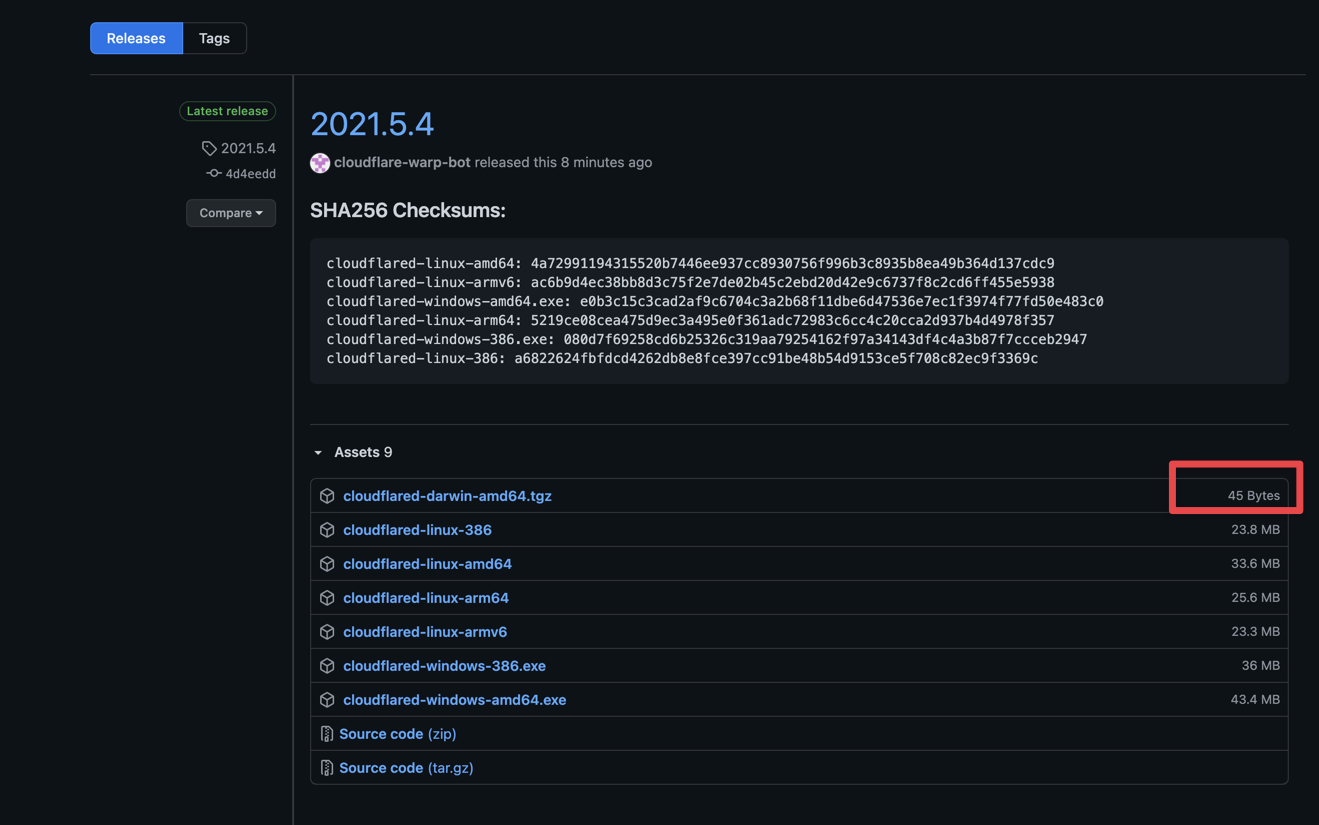Download the cloudflared-windows-386.exe asset
Image resolution: width=1319 pixels, height=825 pixels.
[x=444, y=665]
